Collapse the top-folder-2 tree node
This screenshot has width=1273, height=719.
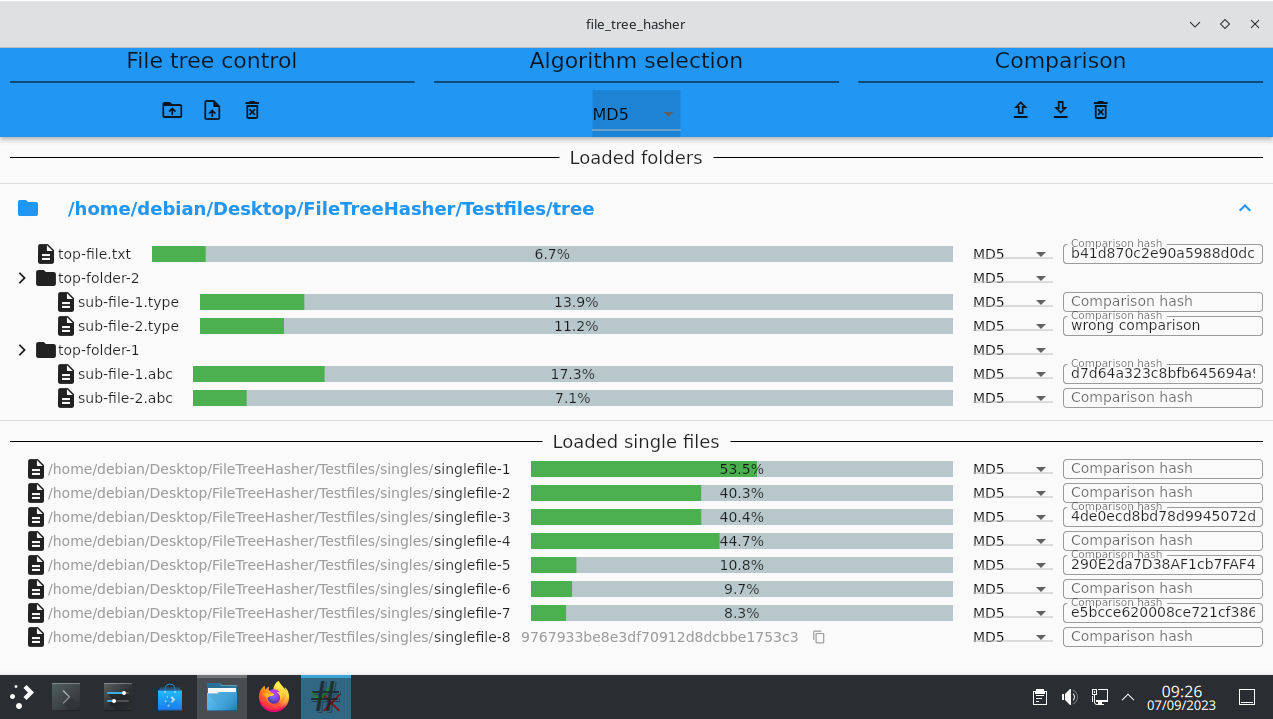(x=22, y=278)
